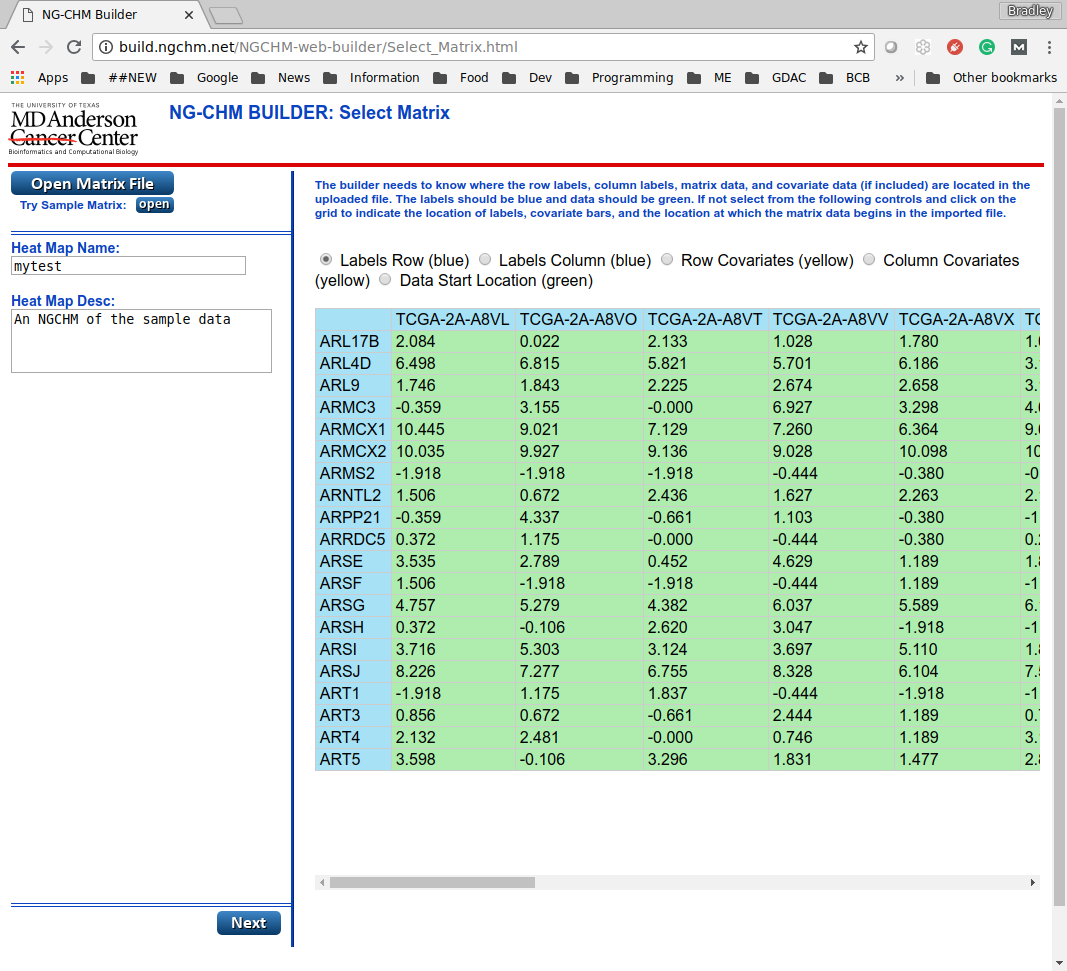Click the site info icon in address bar
This screenshot has height=971, width=1067.
tap(106, 47)
